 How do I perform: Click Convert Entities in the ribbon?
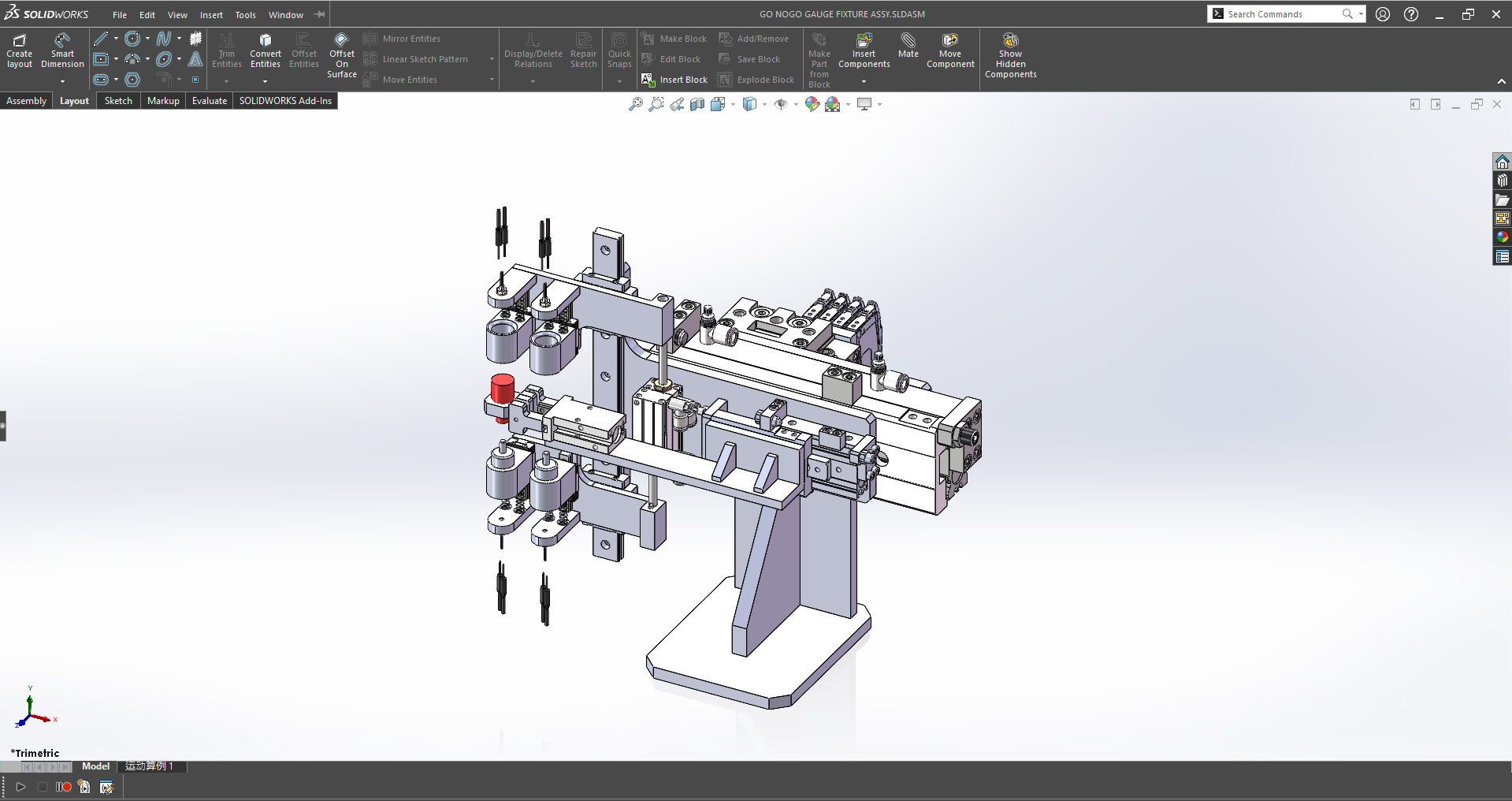[x=265, y=50]
